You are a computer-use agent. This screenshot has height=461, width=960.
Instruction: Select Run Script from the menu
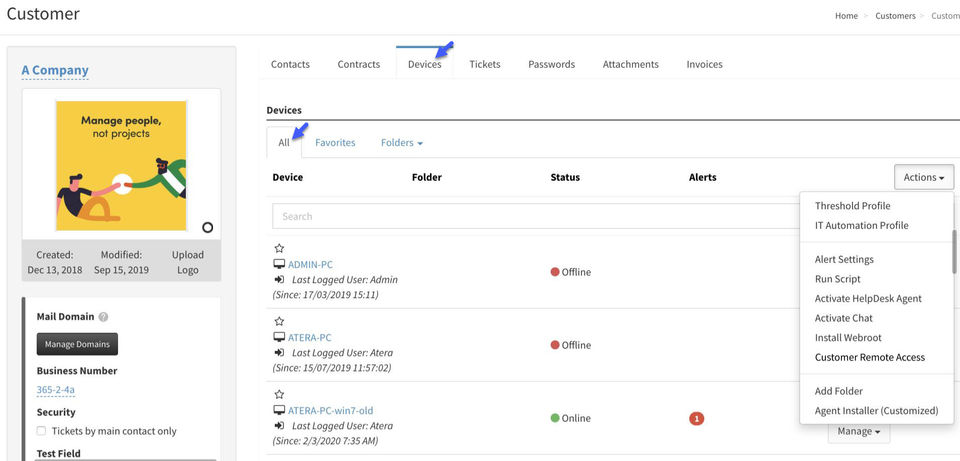click(x=838, y=279)
